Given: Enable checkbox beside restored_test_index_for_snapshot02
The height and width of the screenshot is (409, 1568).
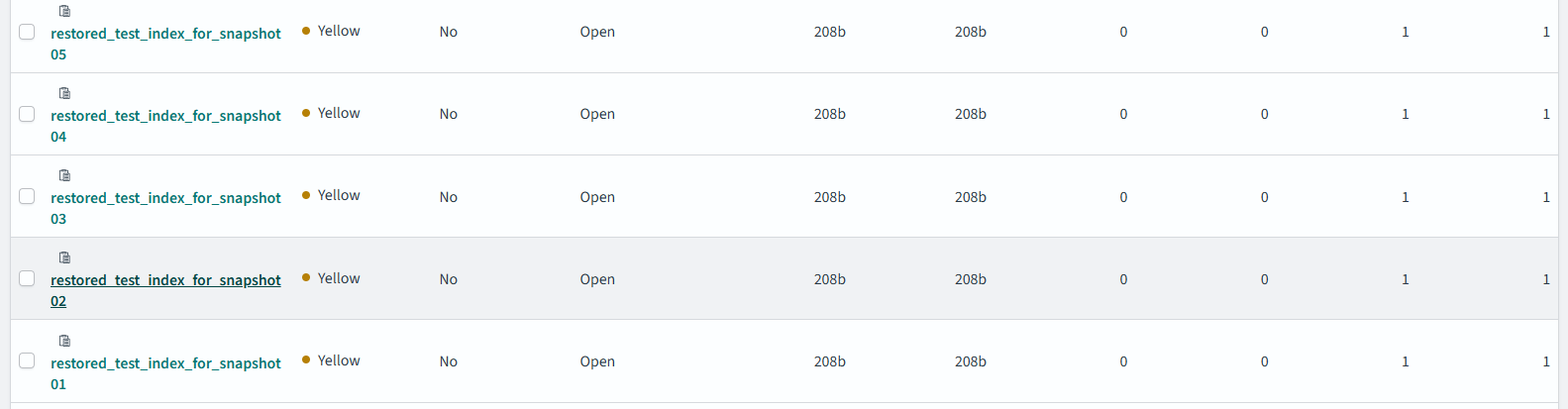Looking at the screenshot, I should click(27, 278).
